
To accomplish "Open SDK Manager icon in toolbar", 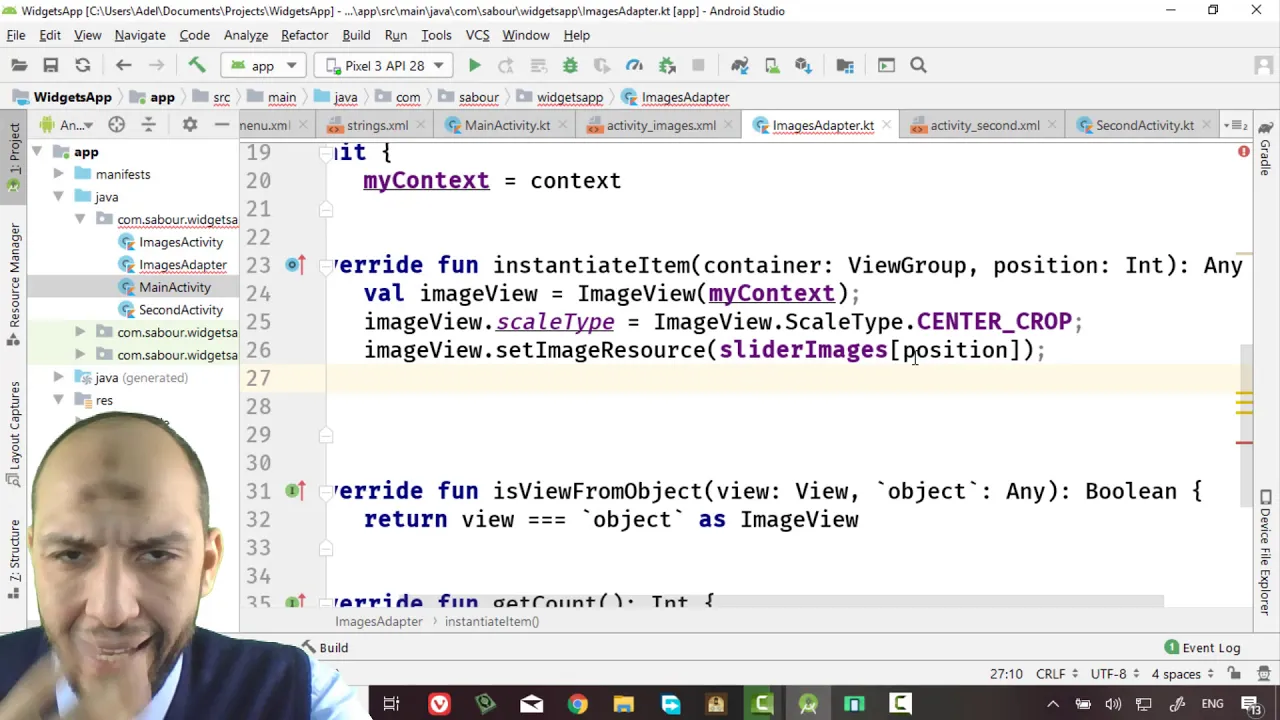I will point(803,66).
